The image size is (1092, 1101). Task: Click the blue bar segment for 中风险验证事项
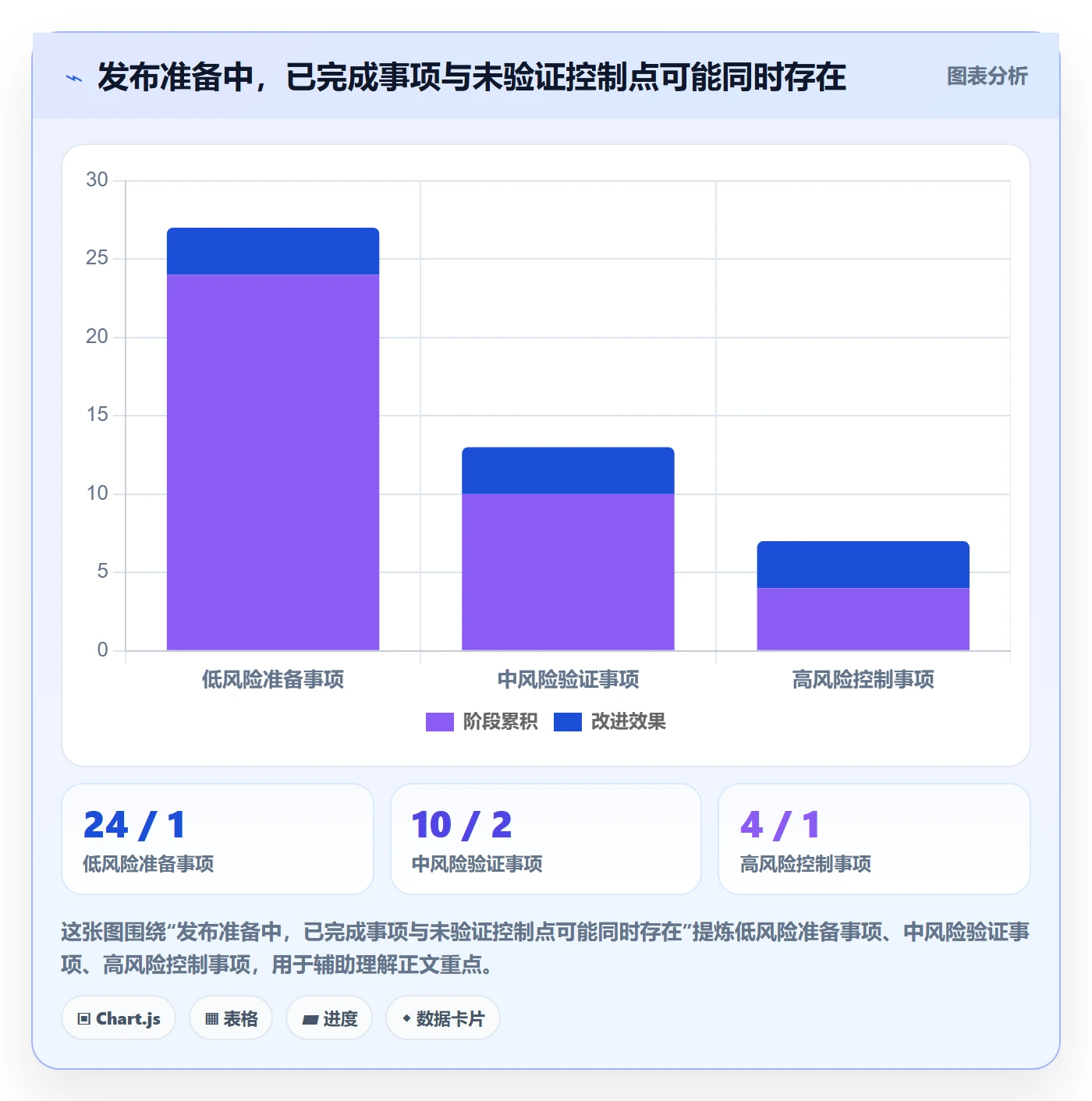[568, 470]
